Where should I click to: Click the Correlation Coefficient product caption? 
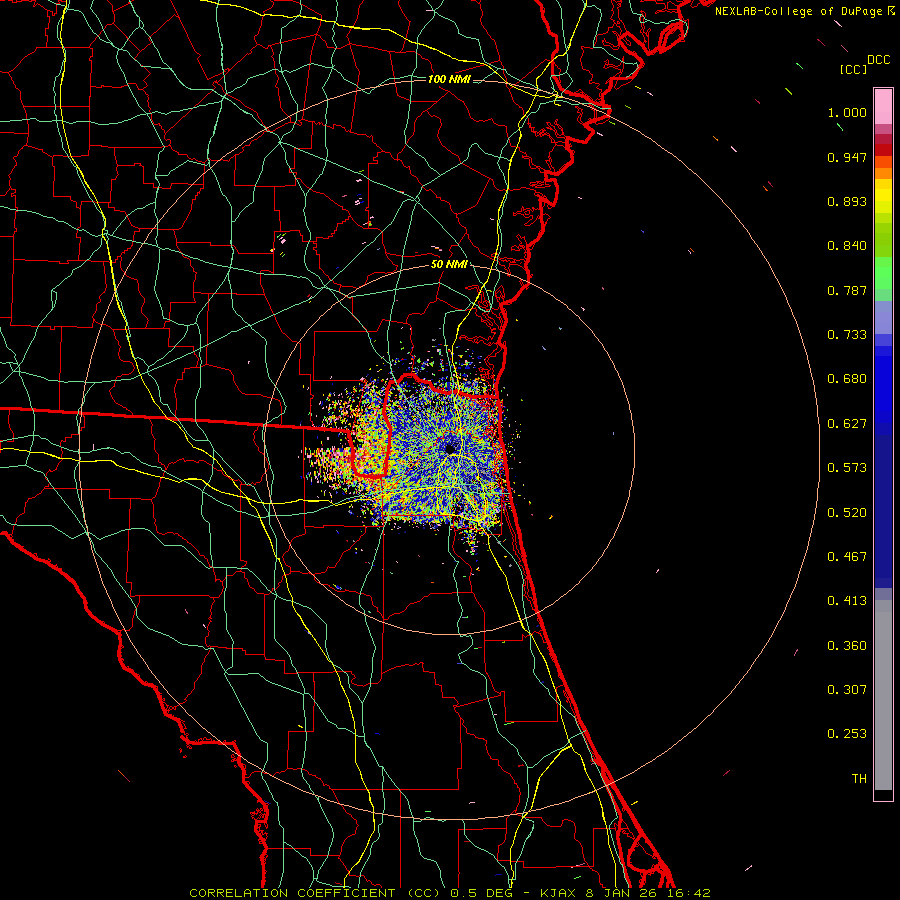click(x=450, y=893)
